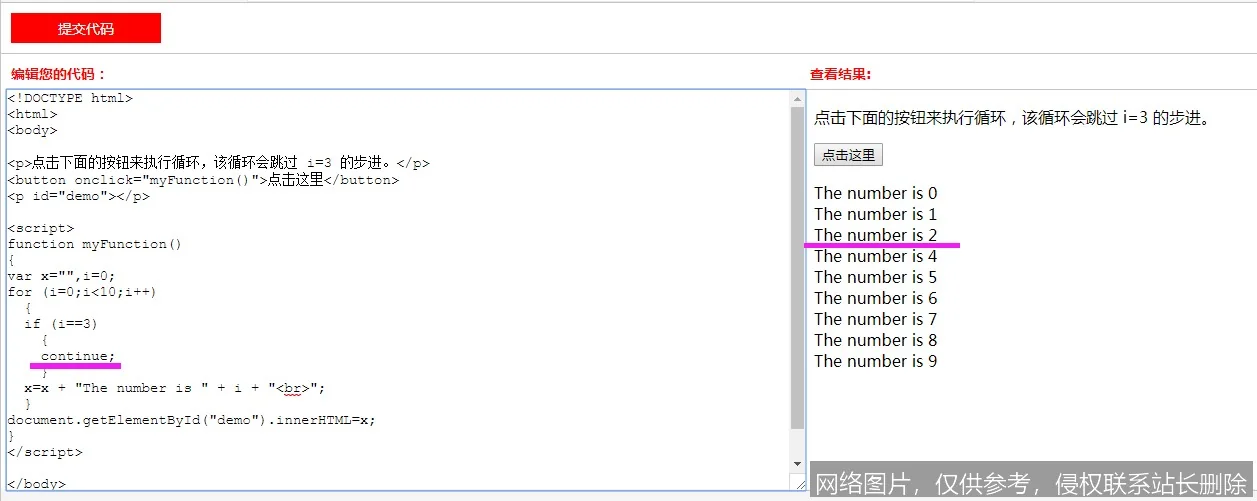Screen dimensions: 1257x501
Task: Click 'The number is 1' output line
Action: coord(875,214)
